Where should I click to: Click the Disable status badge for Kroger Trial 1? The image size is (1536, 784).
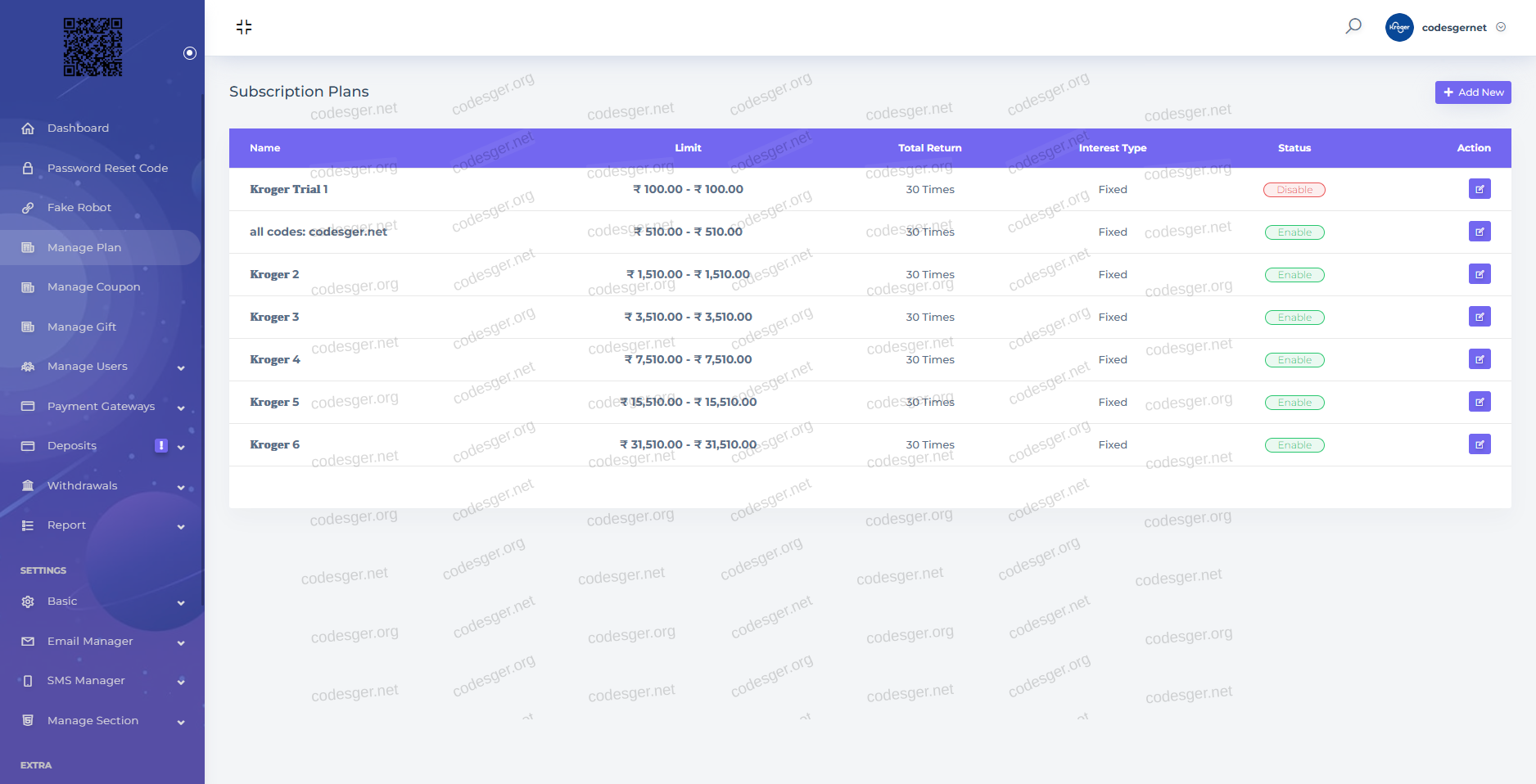[x=1294, y=190]
